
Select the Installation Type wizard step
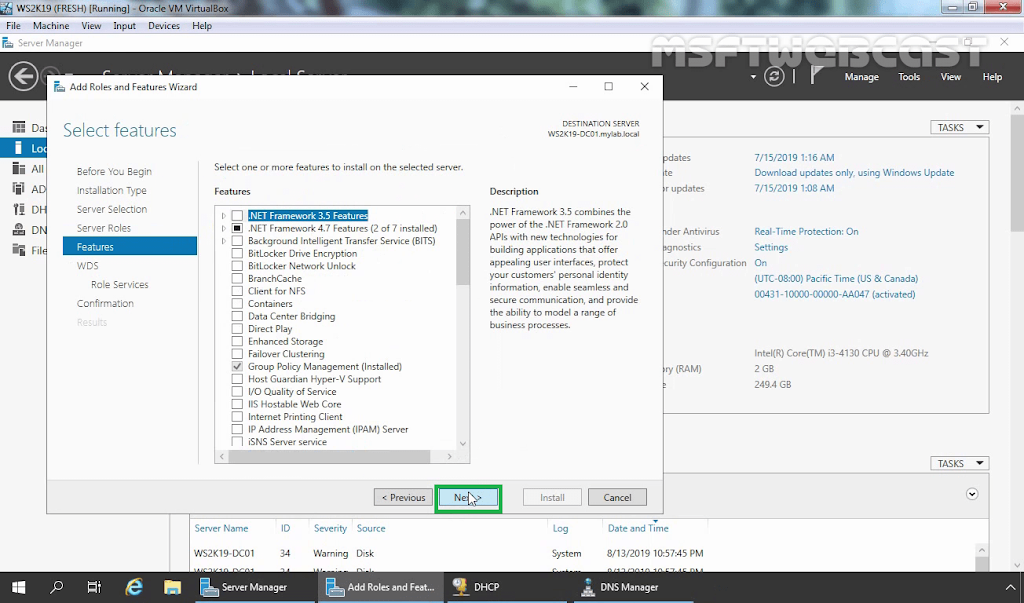pyautogui.click(x=112, y=190)
